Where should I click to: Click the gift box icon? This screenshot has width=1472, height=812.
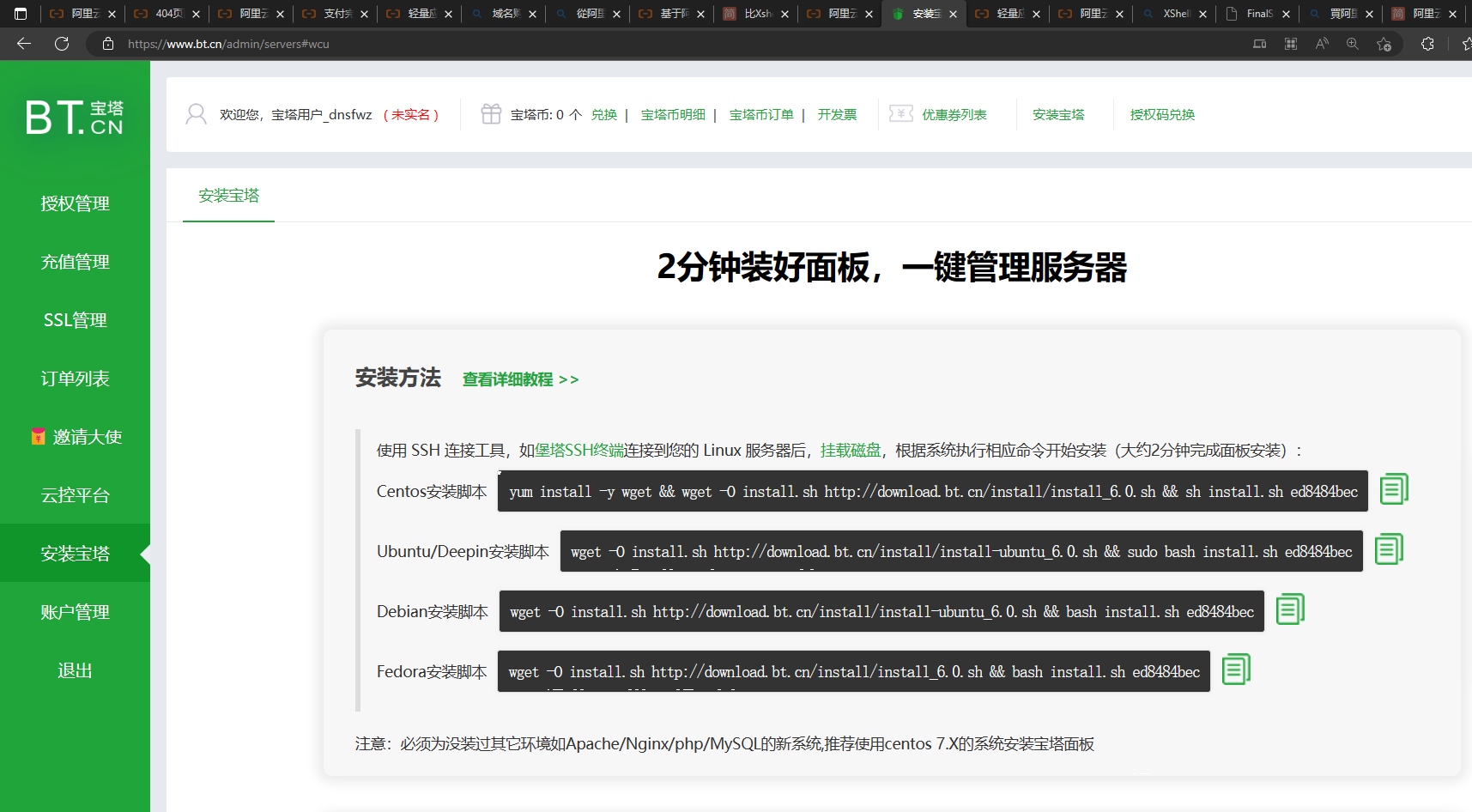pyautogui.click(x=491, y=114)
